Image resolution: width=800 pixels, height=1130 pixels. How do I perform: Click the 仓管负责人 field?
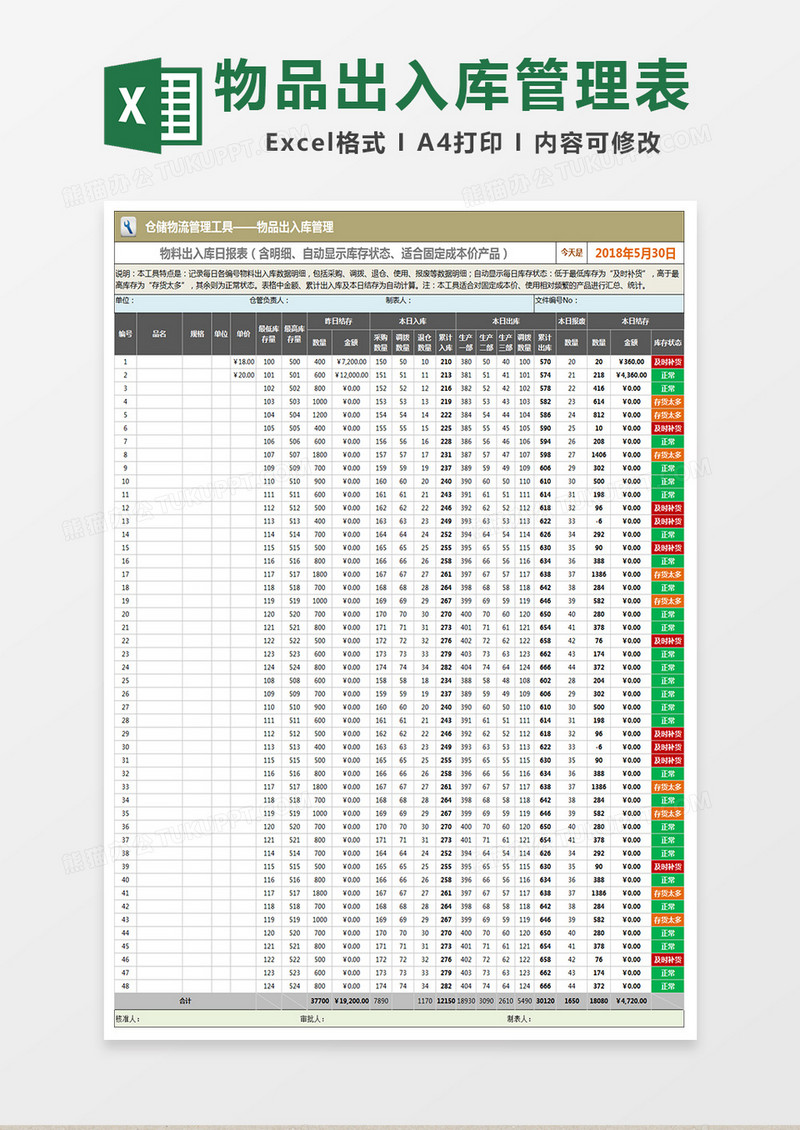coord(316,301)
